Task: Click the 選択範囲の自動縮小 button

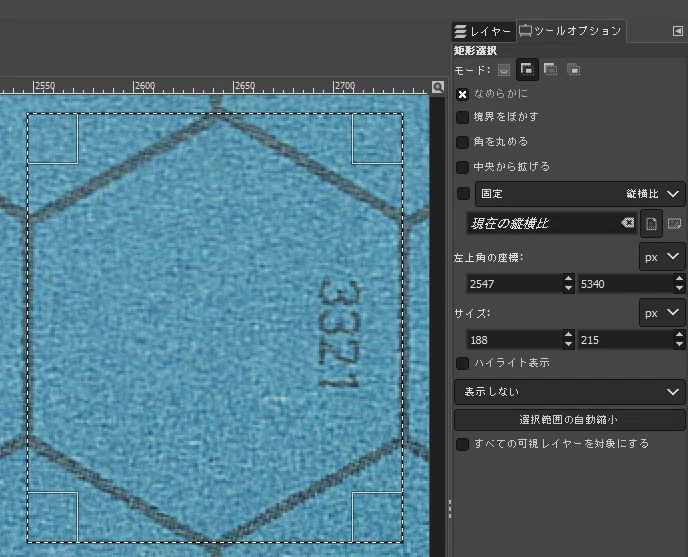Action: coord(570,420)
